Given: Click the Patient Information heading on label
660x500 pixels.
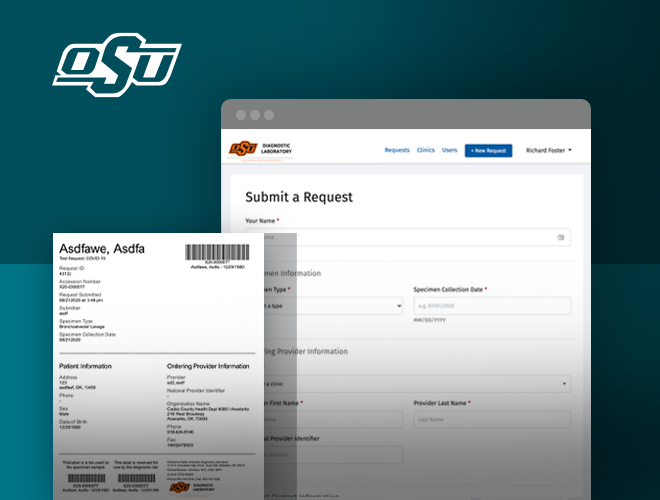Looking at the screenshot, I should pos(85,366).
